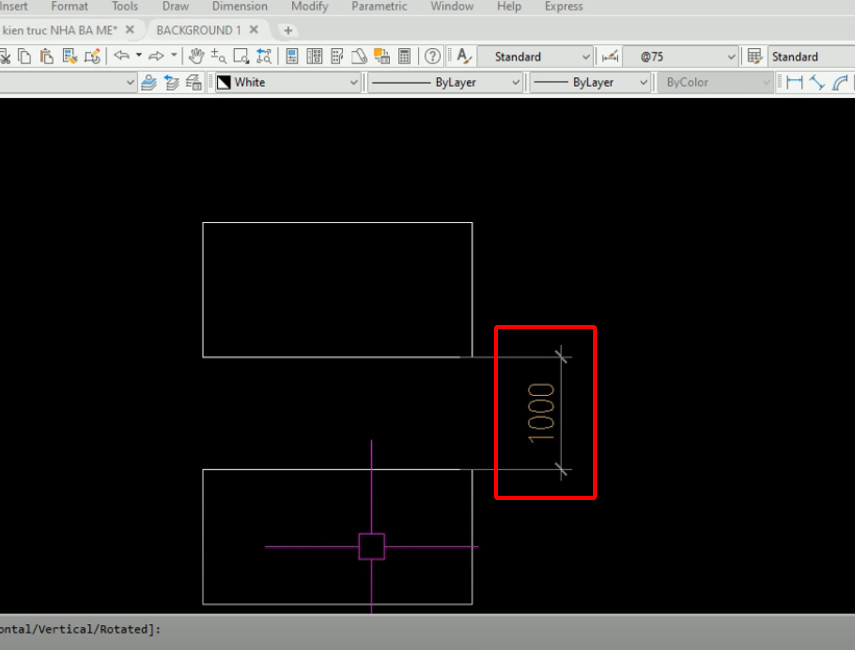Click the Copy clipboard icon

click(25, 56)
